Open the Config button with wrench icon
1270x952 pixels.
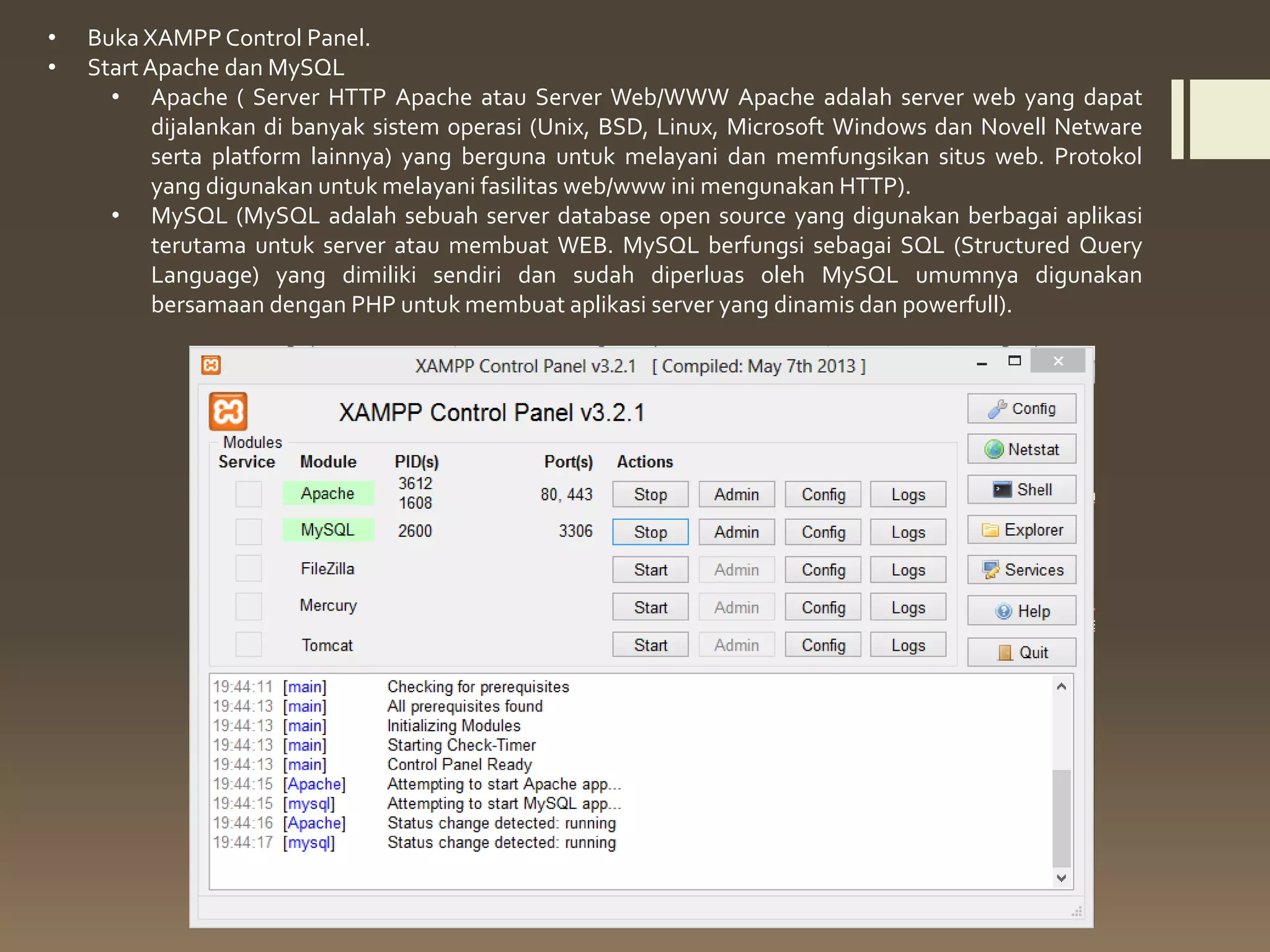1021,408
